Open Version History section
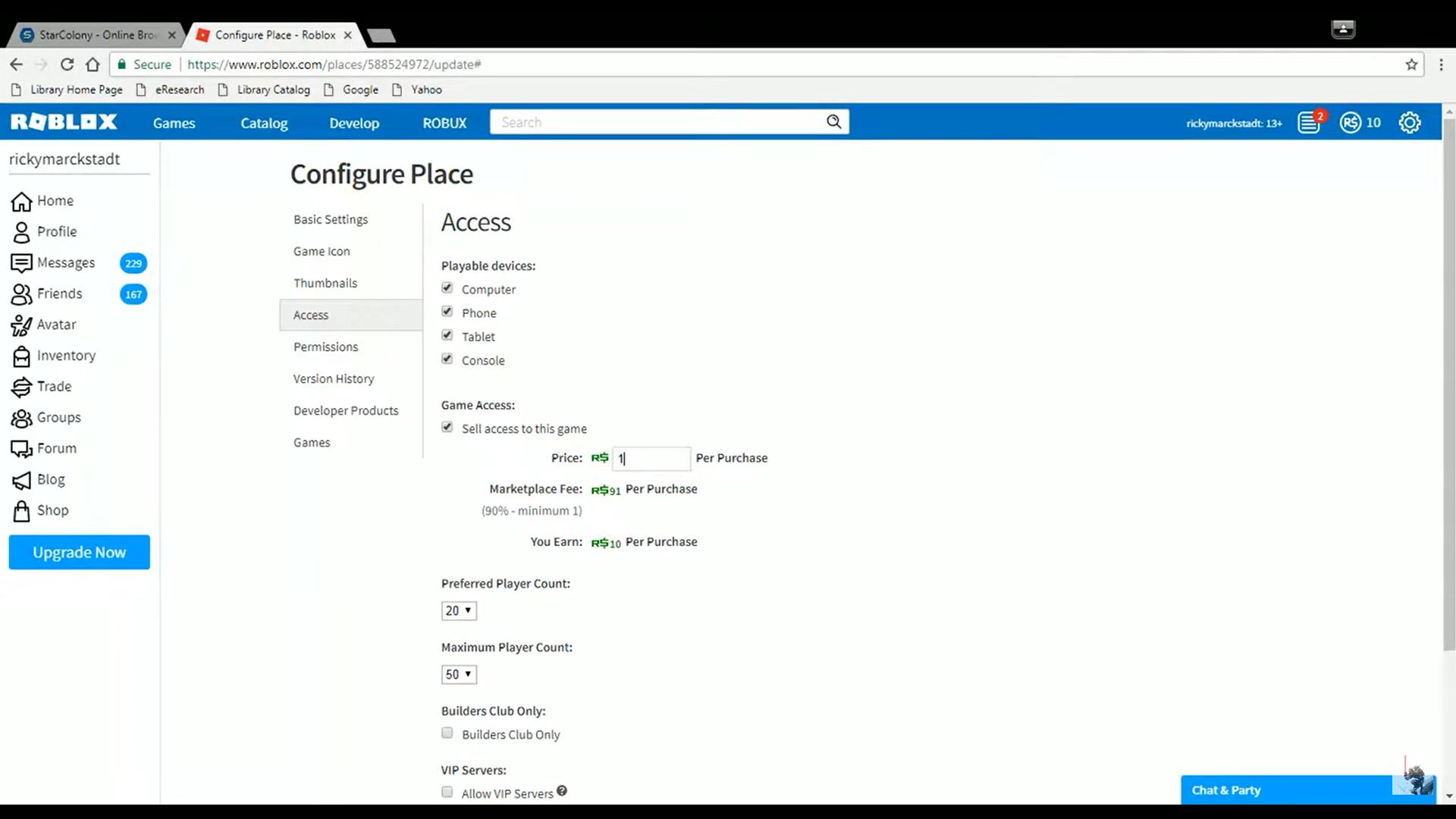Viewport: 1456px width, 819px height. pos(334,378)
